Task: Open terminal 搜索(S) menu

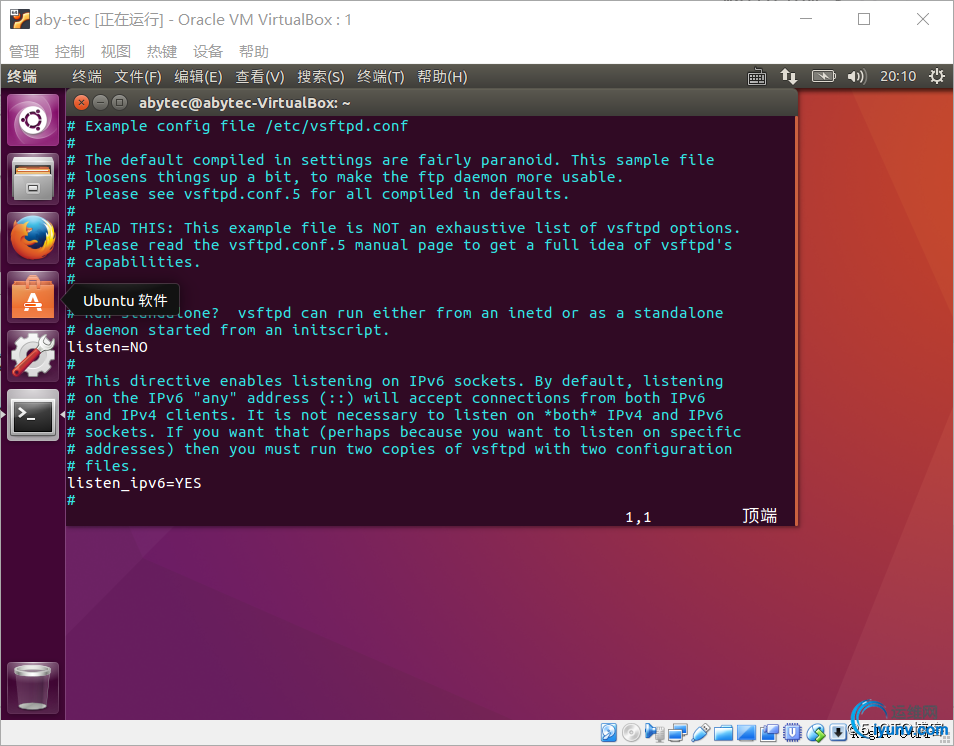Action: [x=321, y=77]
